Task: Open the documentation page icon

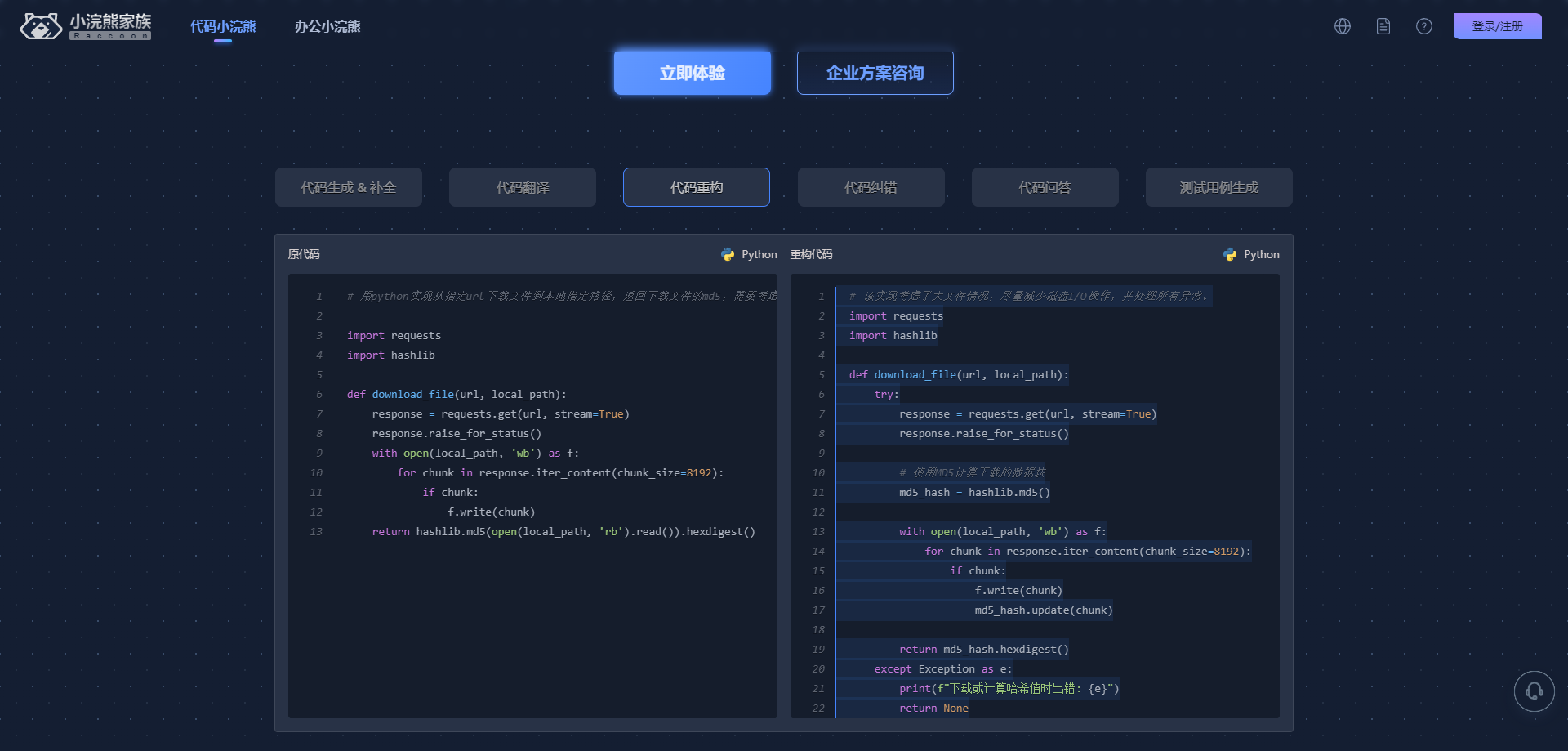Action: (1383, 26)
